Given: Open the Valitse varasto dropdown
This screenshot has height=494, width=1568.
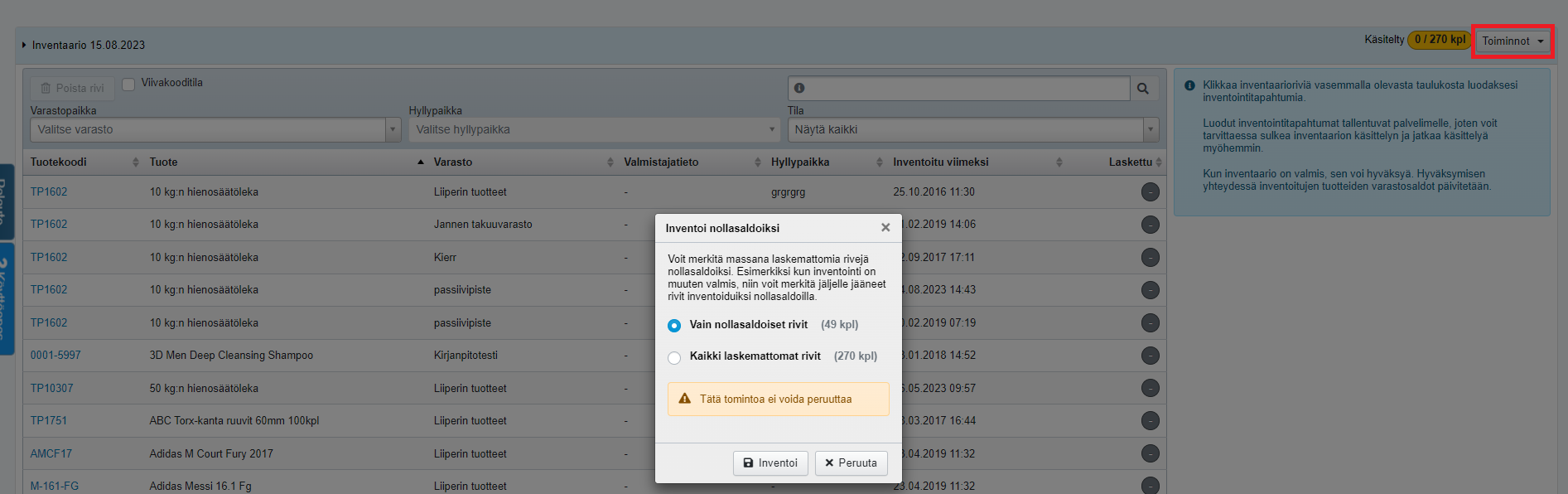Looking at the screenshot, I should pyautogui.click(x=215, y=130).
